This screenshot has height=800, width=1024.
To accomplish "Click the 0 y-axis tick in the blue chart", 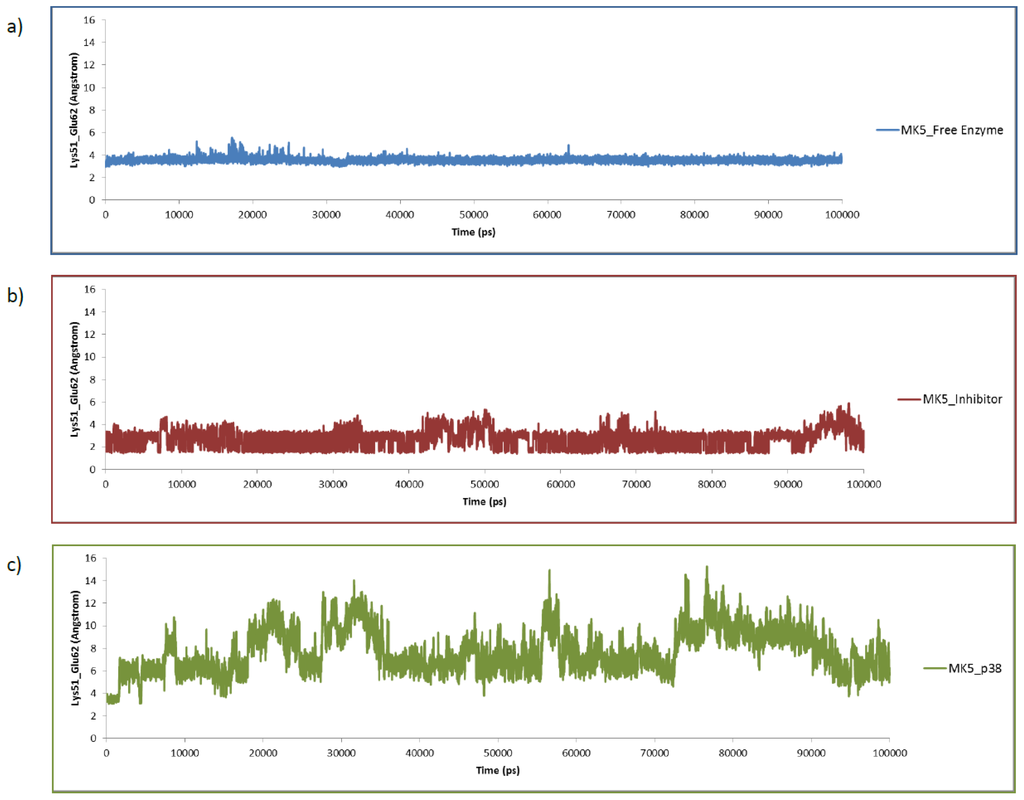I will [x=92, y=199].
